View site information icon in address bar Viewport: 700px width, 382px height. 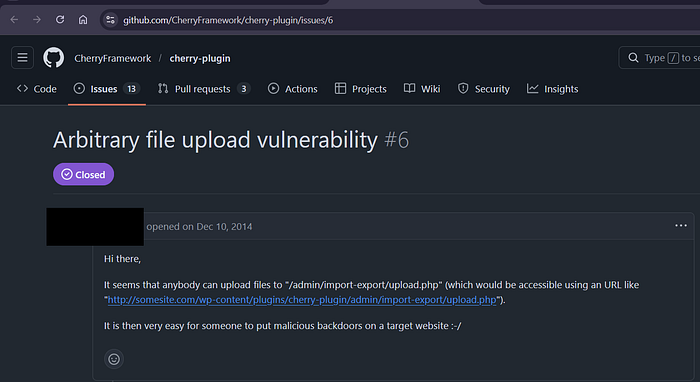point(110,20)
